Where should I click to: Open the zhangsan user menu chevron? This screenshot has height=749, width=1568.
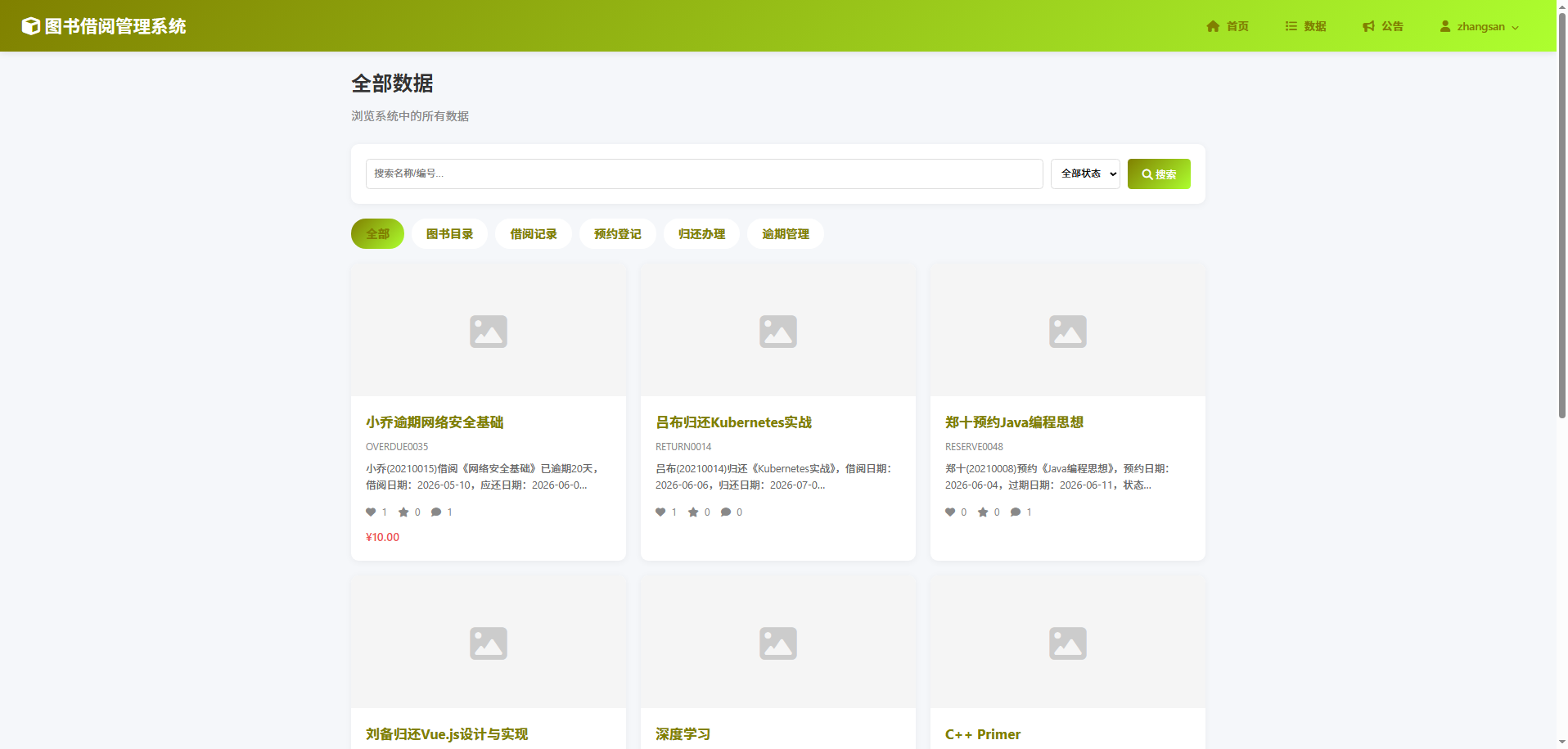[1515, 27]
